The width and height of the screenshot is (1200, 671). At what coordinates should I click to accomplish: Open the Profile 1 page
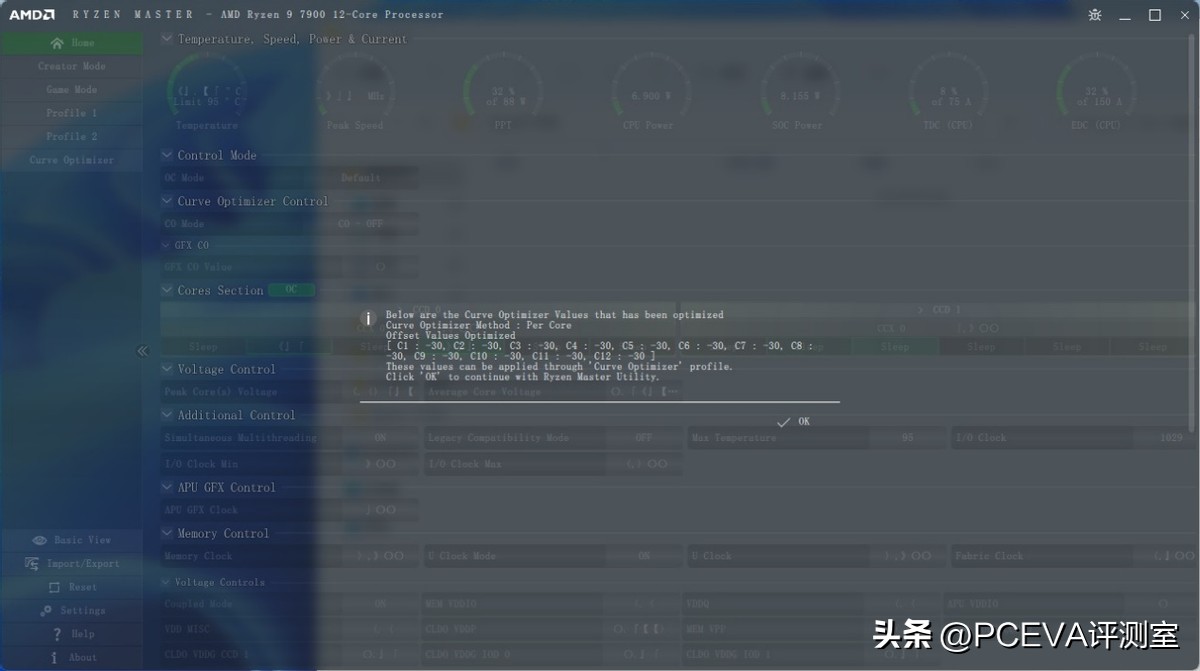click(71, 113)
